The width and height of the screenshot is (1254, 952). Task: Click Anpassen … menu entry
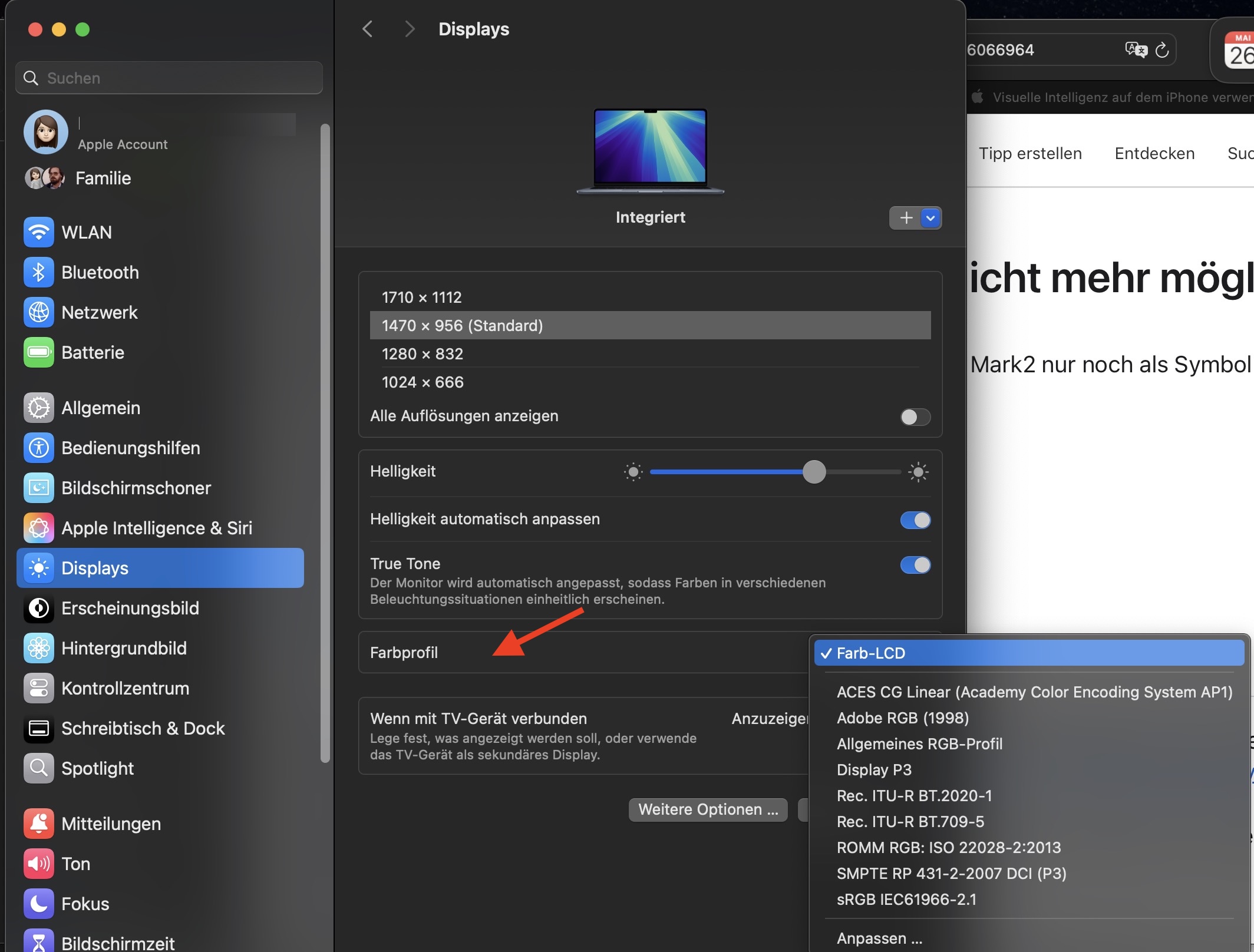click(x=879, y=938)
